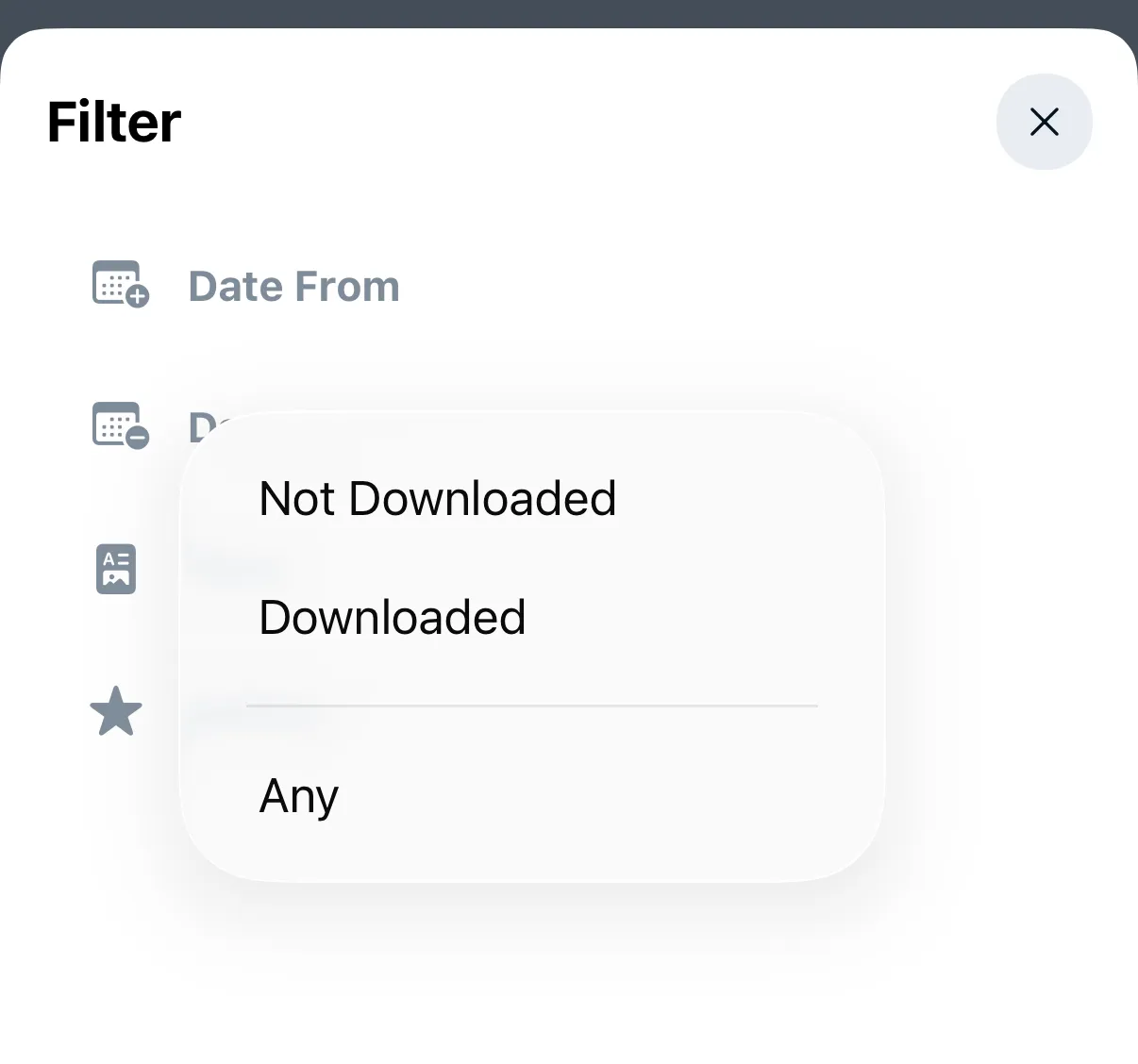Image resolution: width=1138 pixels, height=1064 pixels.
Task: Pick the "Any" download status option
Action: pos(298,795)
